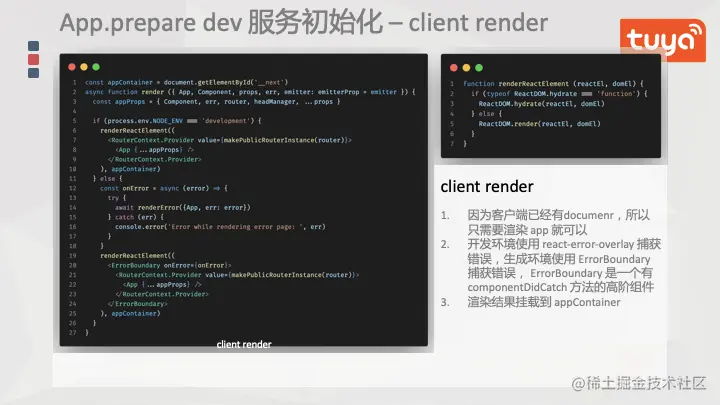
Task: Click the word 'componentDidCatch' in item 2
Action: [x=517, y=287]
